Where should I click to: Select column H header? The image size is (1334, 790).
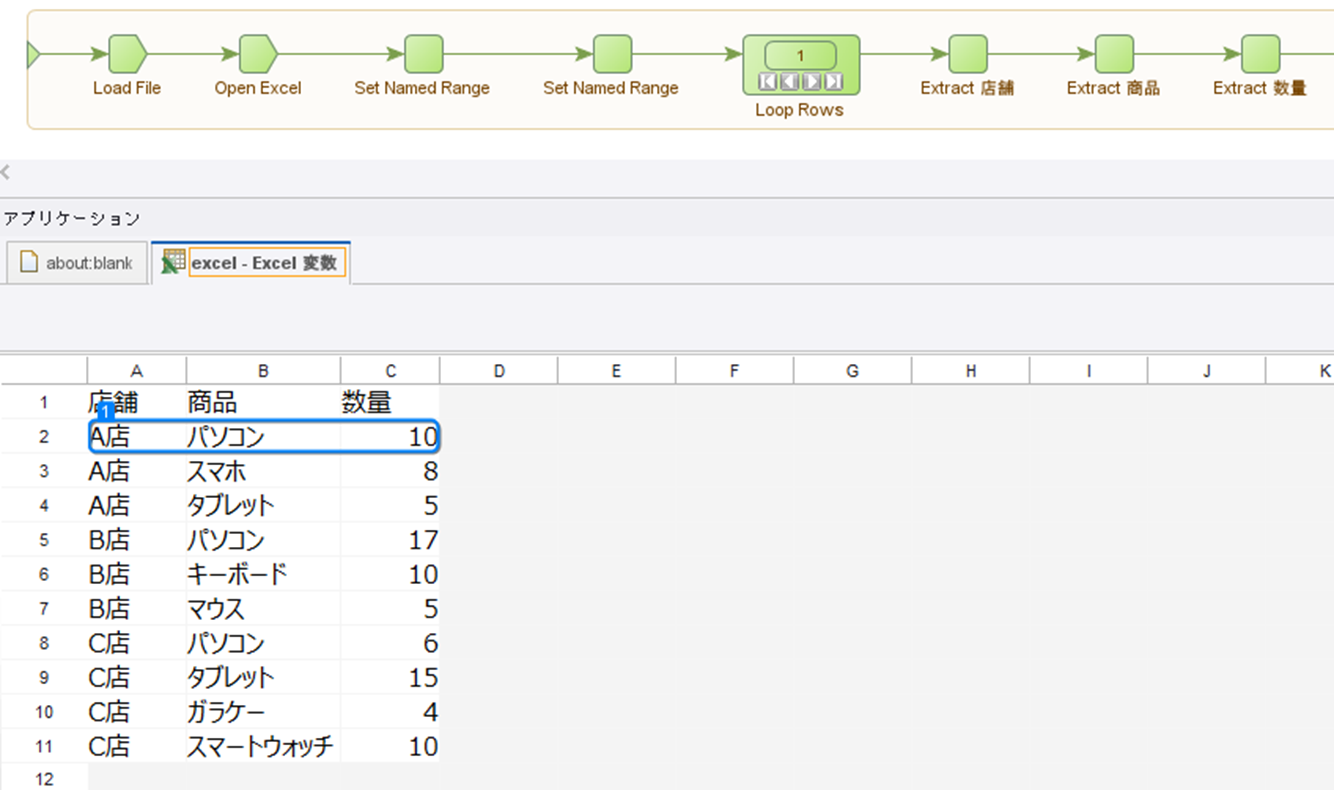tap(970, 371)
